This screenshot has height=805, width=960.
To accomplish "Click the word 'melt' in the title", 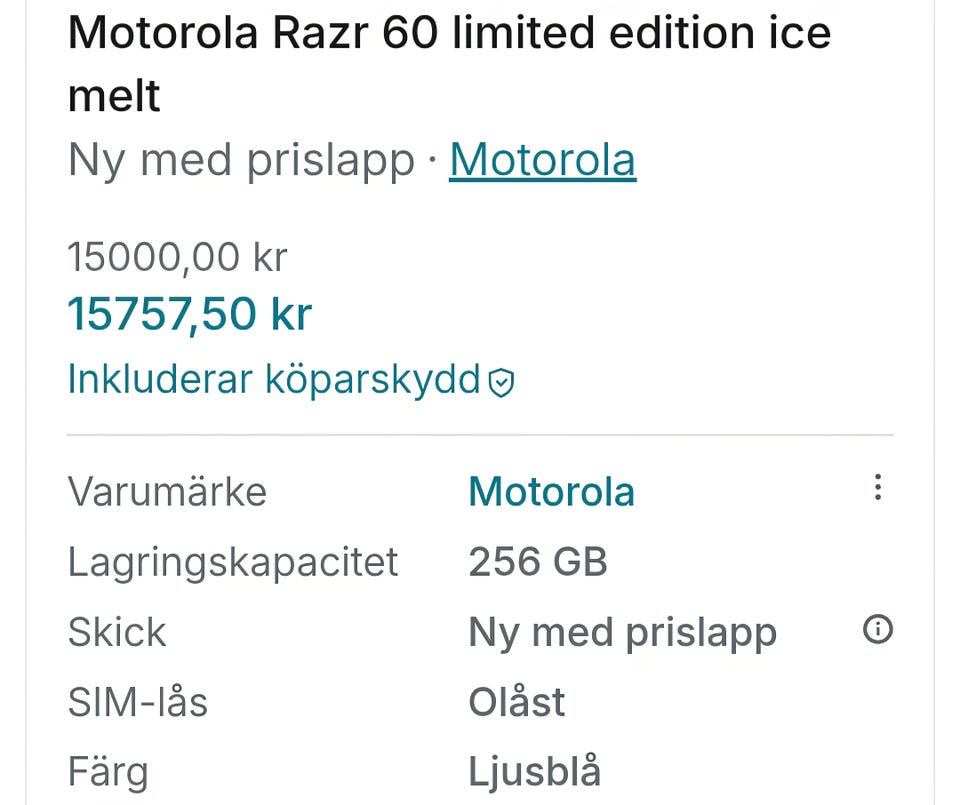I will [114, 97].
